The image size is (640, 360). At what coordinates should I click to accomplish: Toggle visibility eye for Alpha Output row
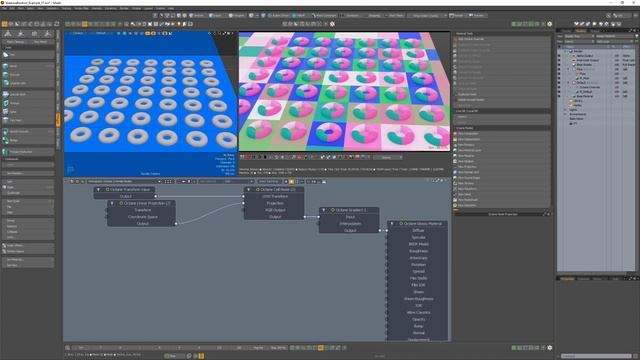tap(559, 56)
